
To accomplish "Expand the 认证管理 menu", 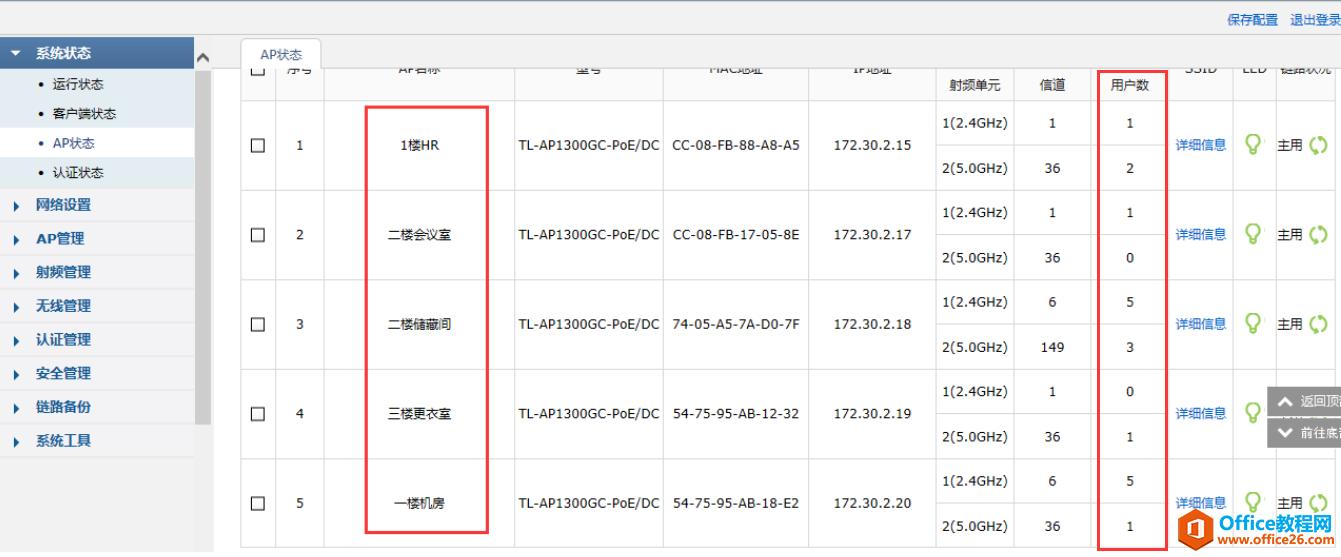I will click(x=97, y=340).
